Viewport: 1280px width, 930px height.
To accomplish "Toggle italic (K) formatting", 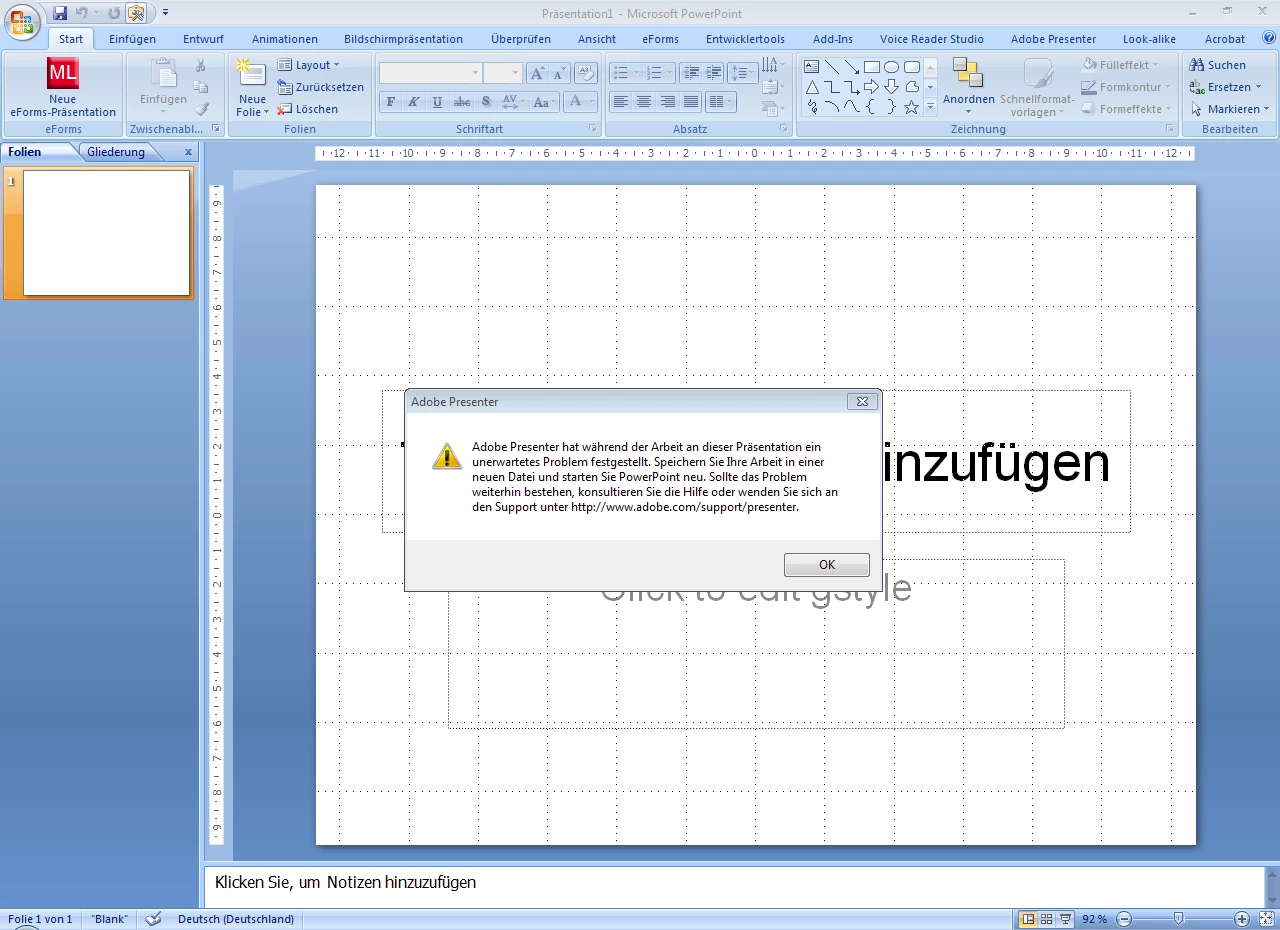I will (413, 102).
